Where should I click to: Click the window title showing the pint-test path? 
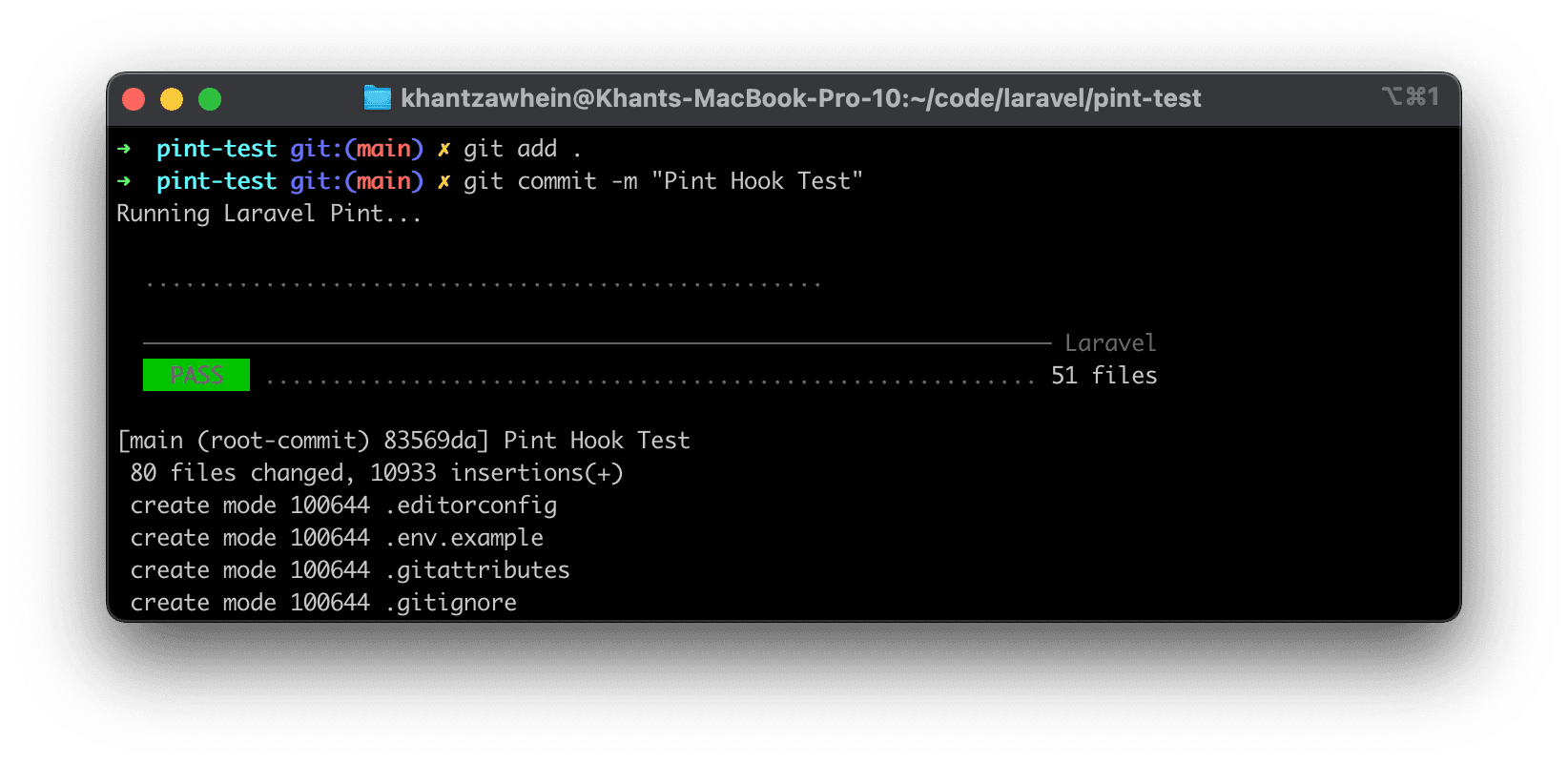point(800,98)
